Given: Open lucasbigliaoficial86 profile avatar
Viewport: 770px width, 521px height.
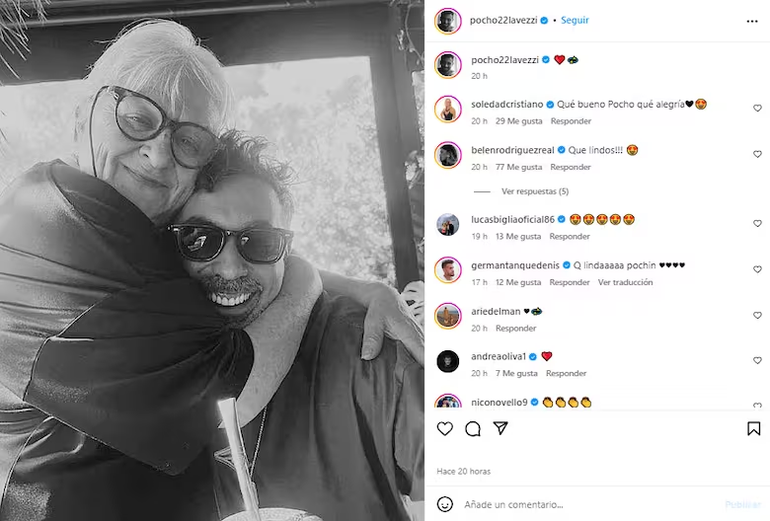Looking at the screenshot, I should (447, 224).
